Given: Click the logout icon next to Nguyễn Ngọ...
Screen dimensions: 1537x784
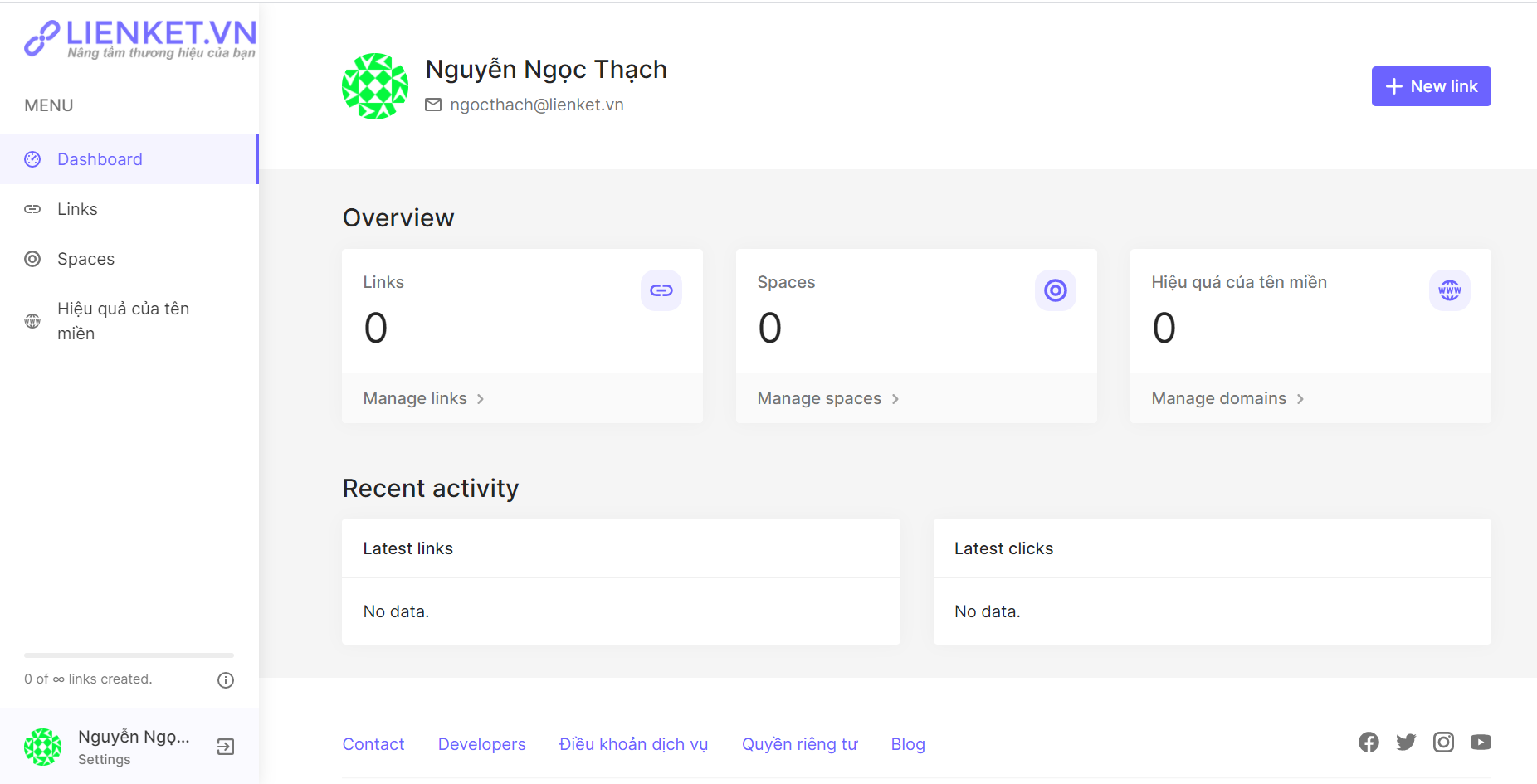Looking at the screenshot, I should pos(225,746).
